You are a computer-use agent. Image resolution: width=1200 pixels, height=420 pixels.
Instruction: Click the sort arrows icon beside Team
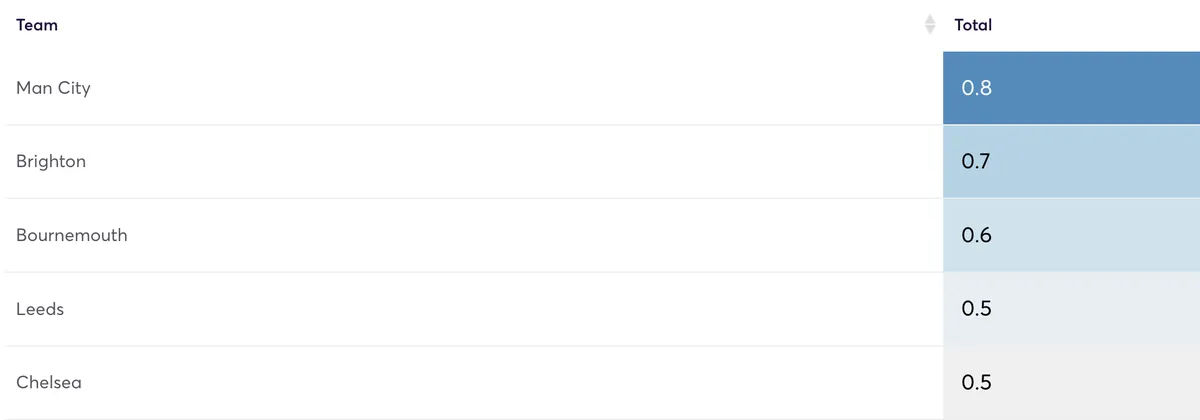[930, 25]
